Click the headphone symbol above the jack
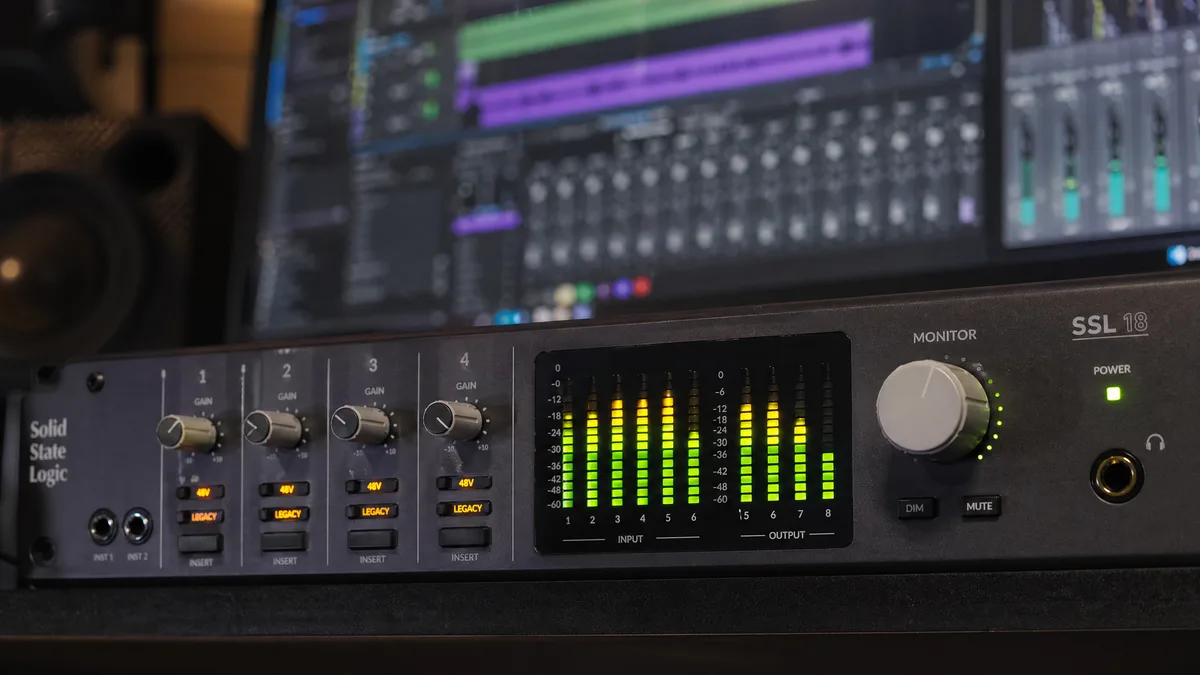This screenshot has height=675, width=1200. (x=1155, y=442)
